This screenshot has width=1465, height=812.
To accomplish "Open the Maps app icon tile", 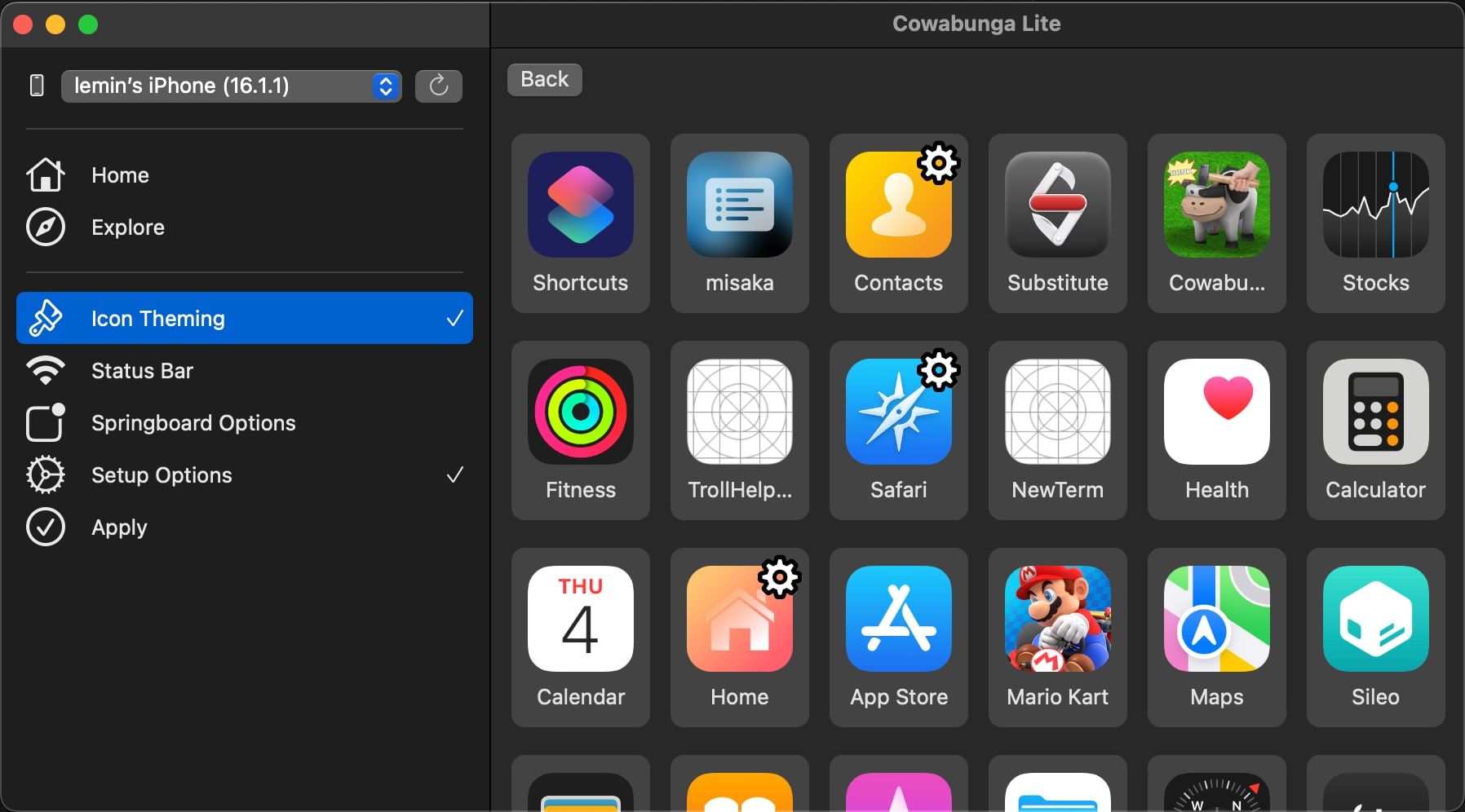I will [x=1217, y=637].
